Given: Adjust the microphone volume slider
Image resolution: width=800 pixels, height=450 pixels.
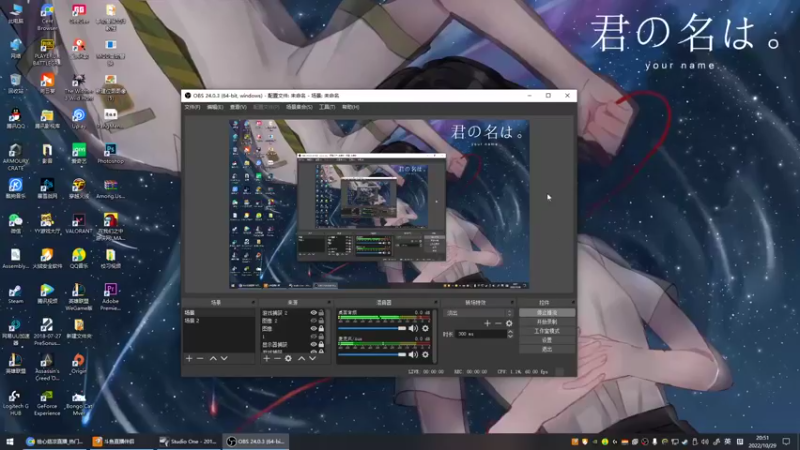Looking at the screenshot, I should pos(372,354).
